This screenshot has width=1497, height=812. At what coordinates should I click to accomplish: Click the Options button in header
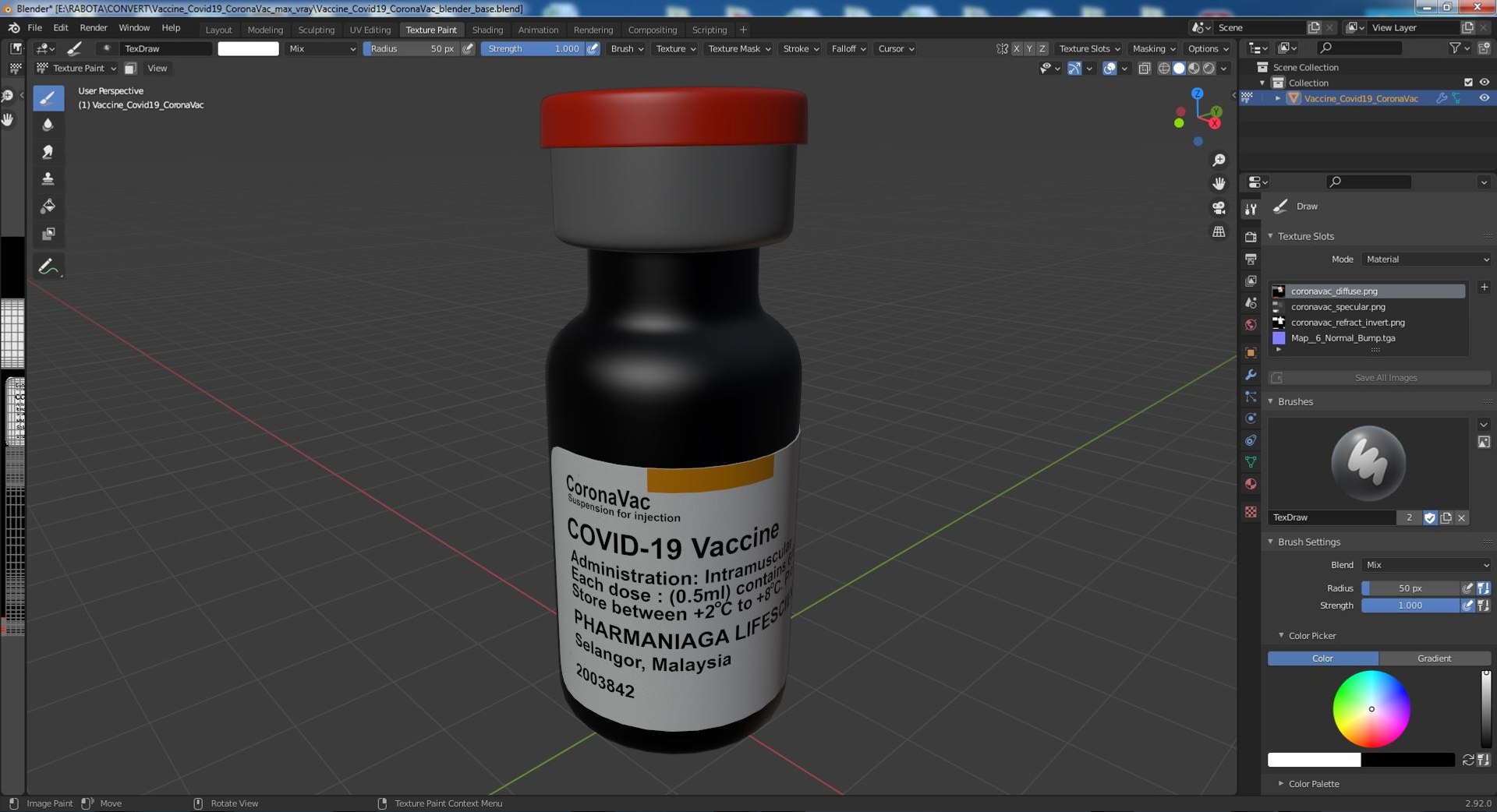pyautogui.click(x=1208, y=48)
